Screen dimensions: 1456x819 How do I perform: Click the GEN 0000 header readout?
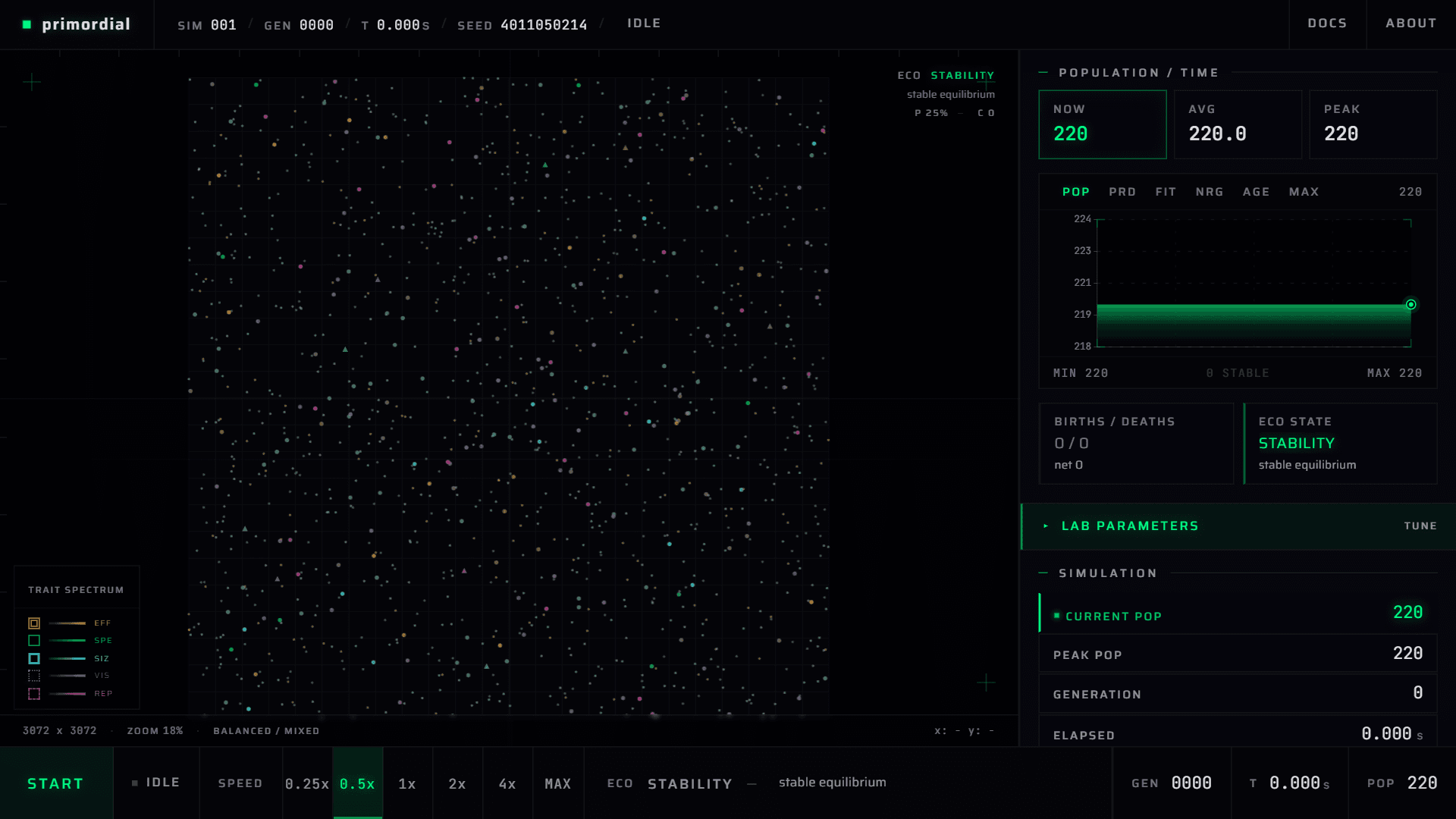click(x=299, y=25)
